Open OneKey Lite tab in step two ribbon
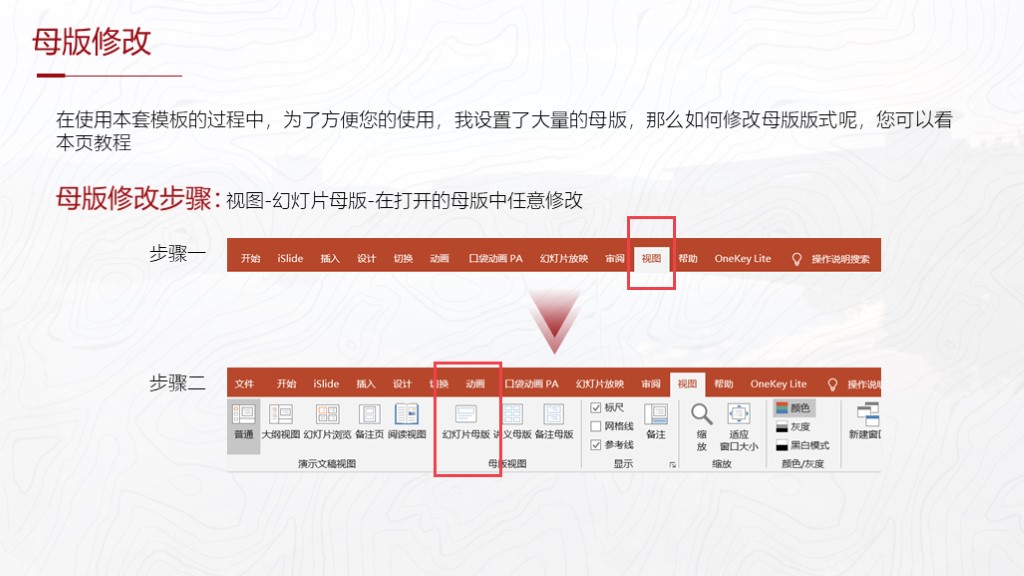Viewport: 1024px width, 576px height. 778,384
